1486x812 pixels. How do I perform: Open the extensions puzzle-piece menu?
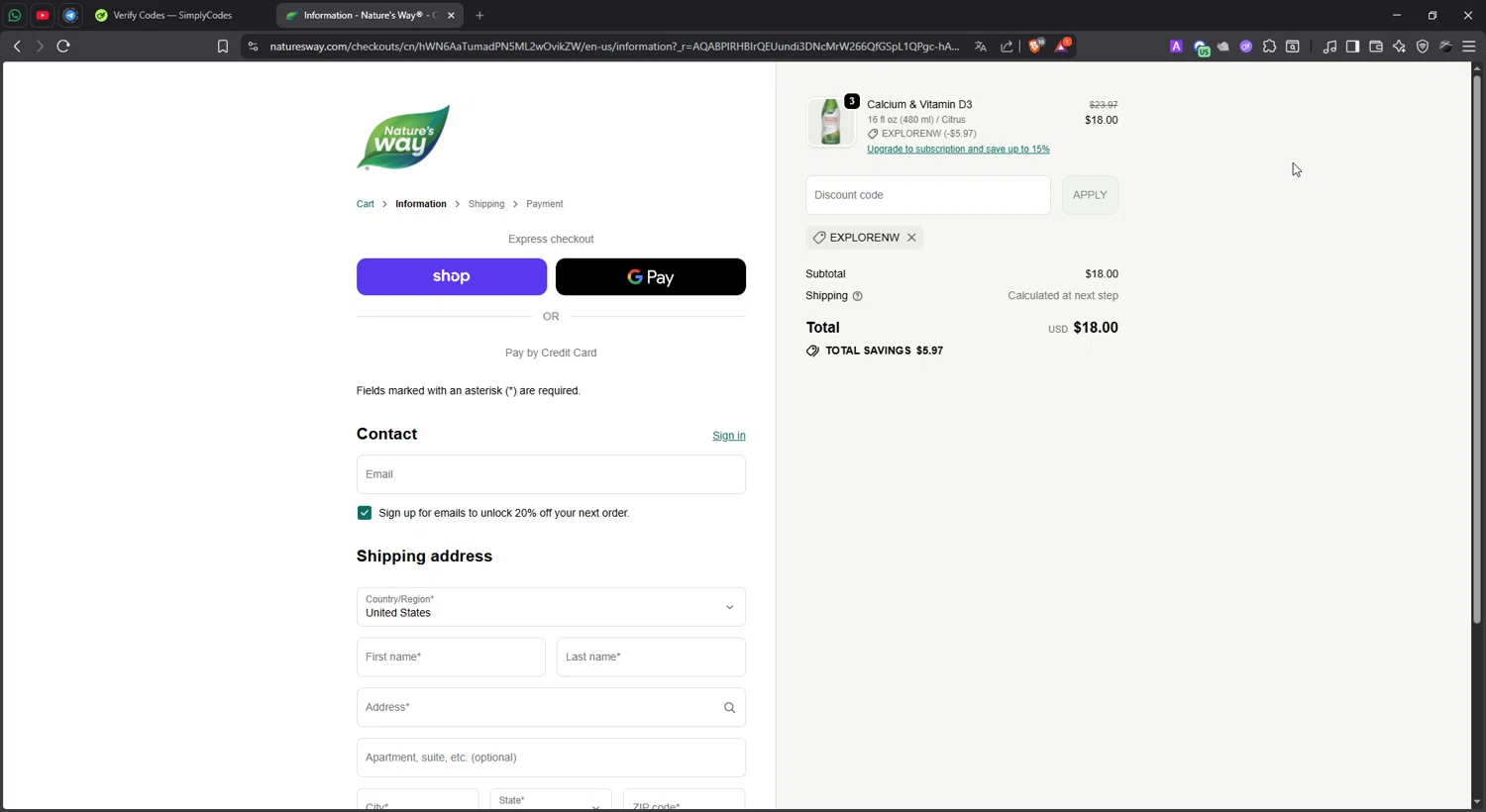click(1269, 47)
